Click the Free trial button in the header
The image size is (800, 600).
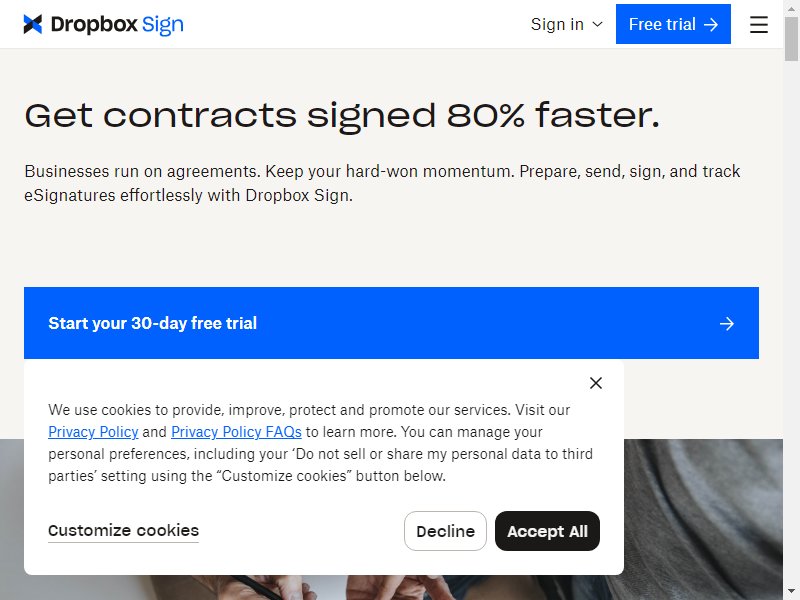[x=673, y=24]
